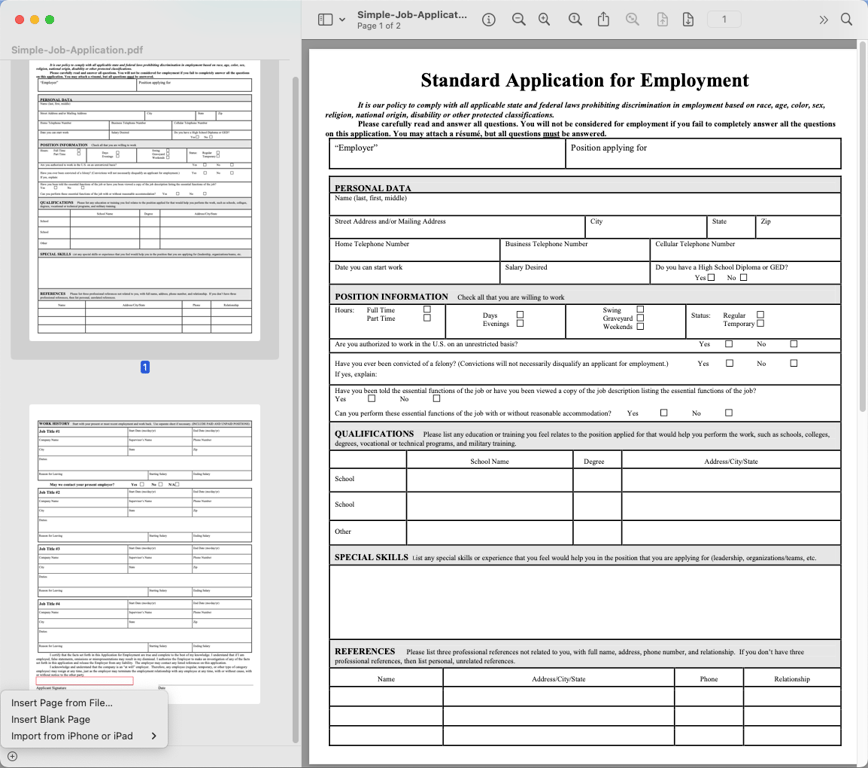Zoom out of the document
The width and height of the screenshot is (868, 768).
click(518, 19)
